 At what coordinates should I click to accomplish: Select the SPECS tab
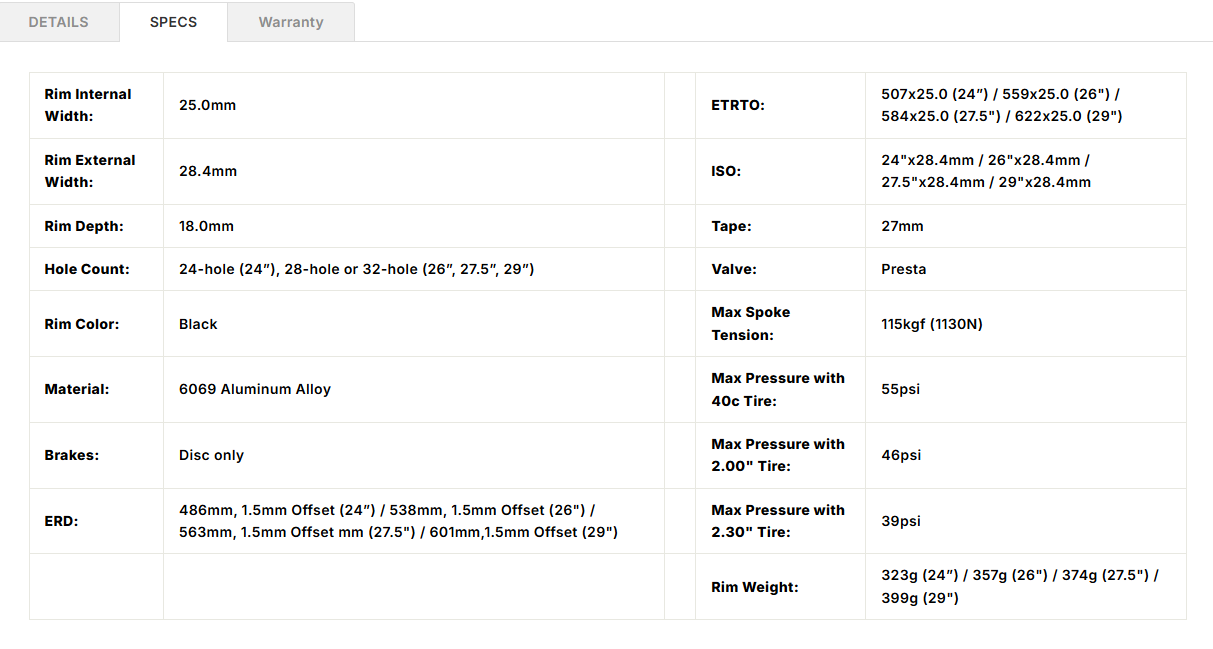point(173,22)
